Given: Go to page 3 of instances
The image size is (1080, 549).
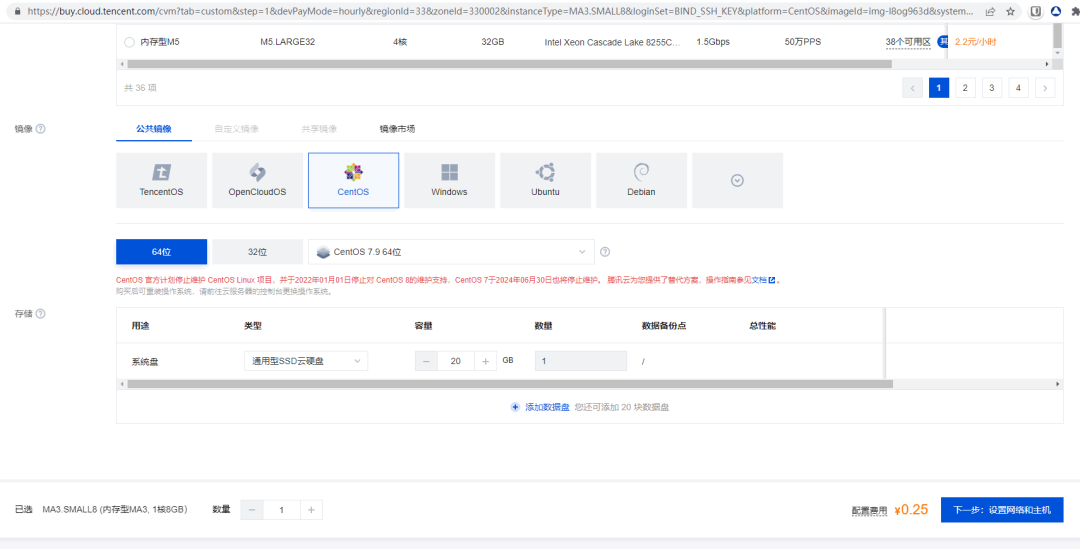Looking at the screenshot, I should tap(992, 87).
